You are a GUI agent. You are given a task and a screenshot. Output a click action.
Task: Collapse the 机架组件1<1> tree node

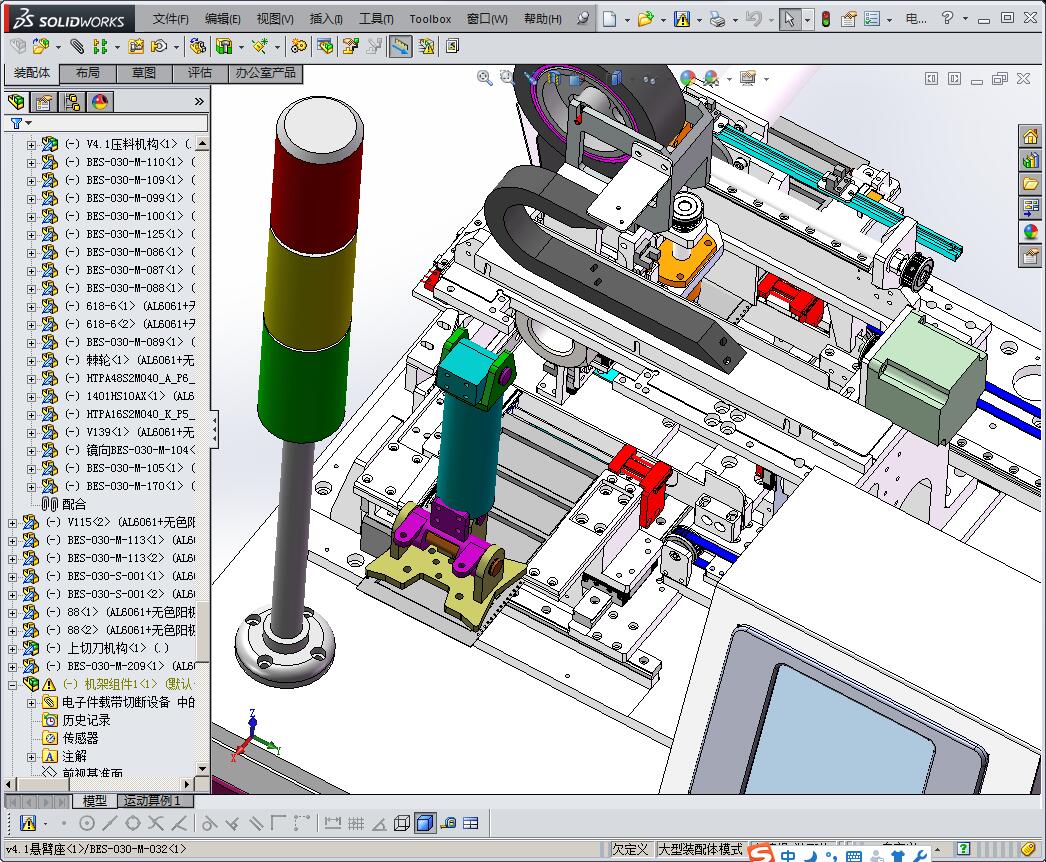click(x=13, y=685)
